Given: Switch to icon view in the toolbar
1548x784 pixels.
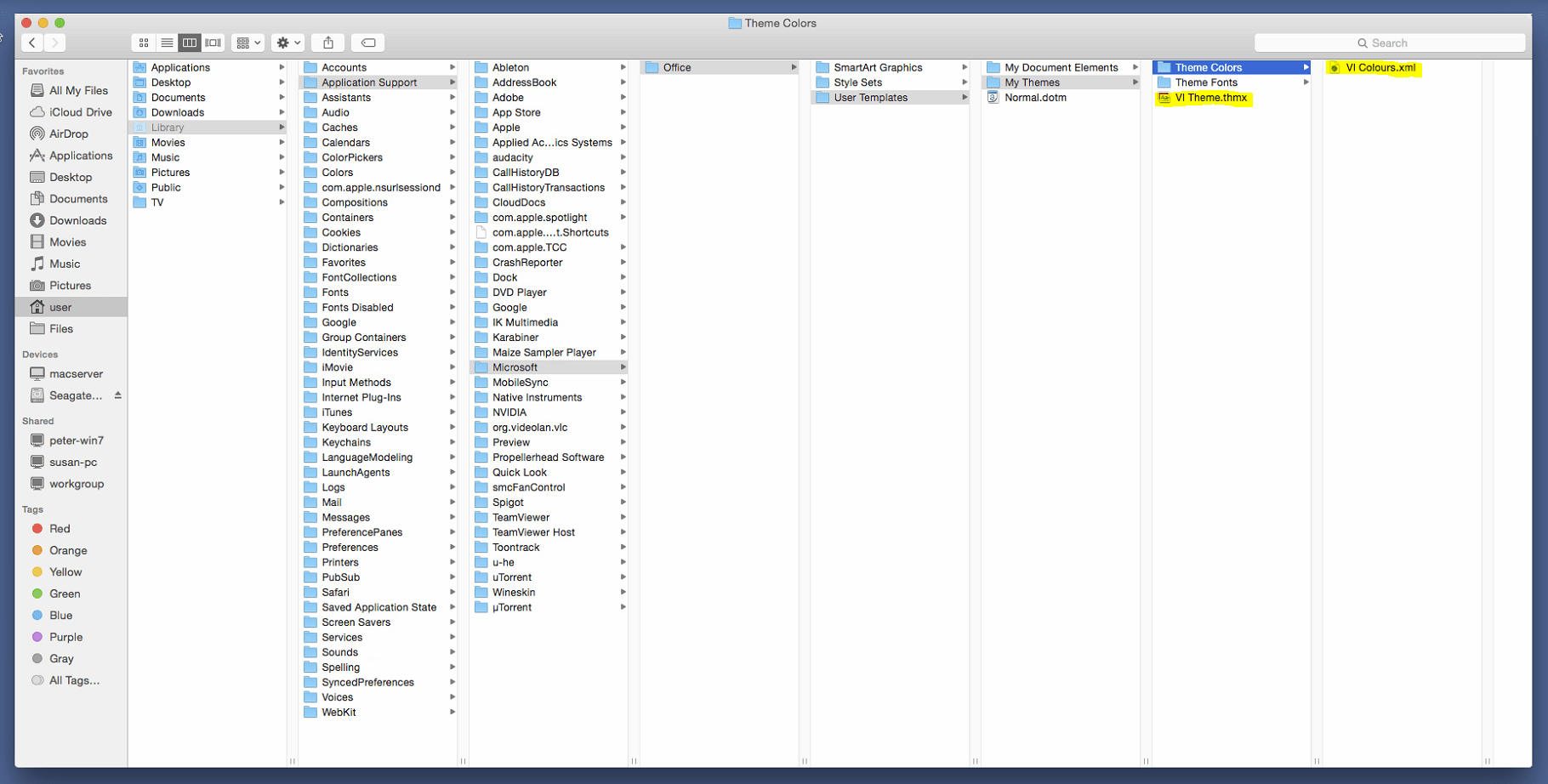Looking at the screenshot, I should [x=143, y=42].
